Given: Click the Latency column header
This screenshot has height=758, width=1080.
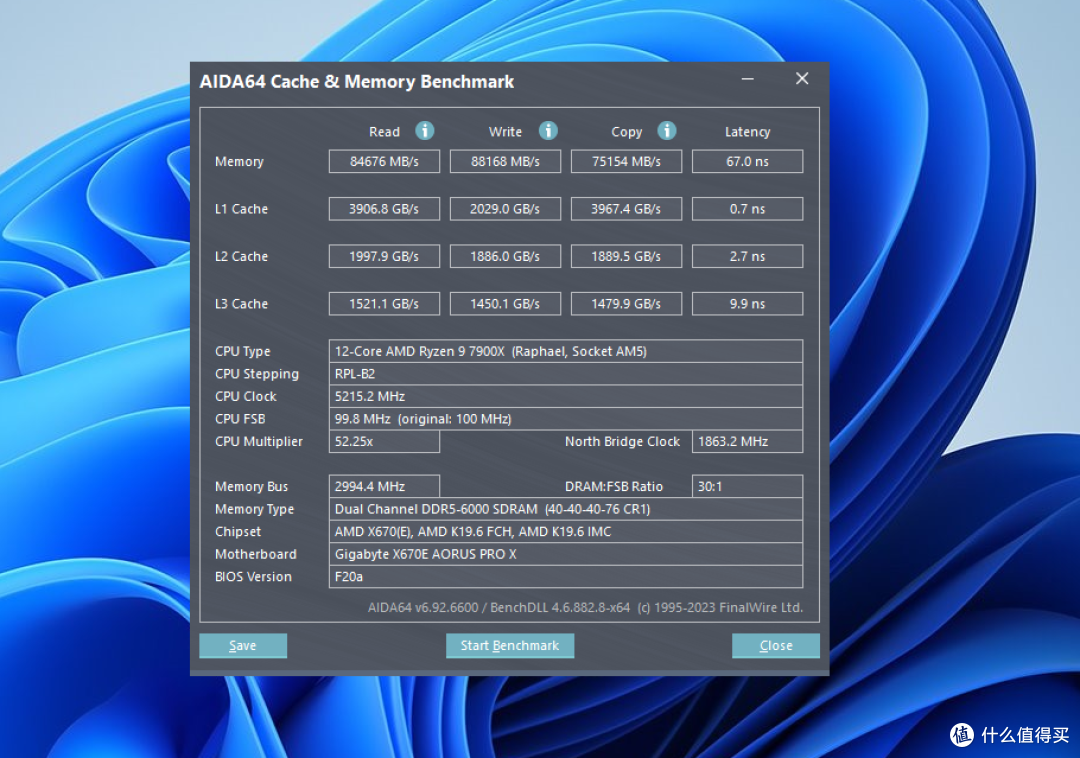Looking at the screenshot, I should 747,131.
